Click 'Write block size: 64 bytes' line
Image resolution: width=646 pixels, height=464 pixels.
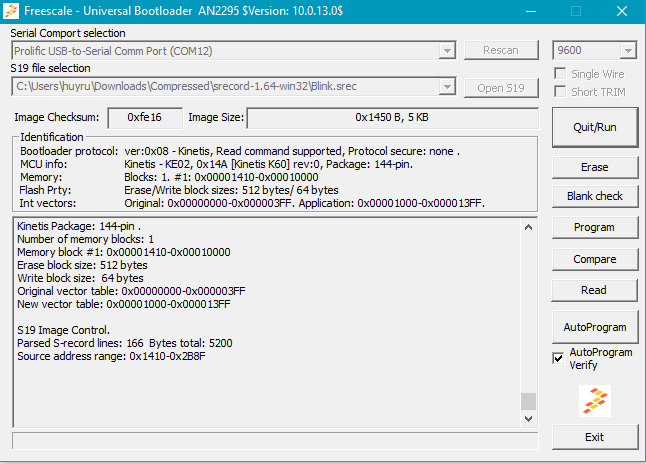point(80,278)
